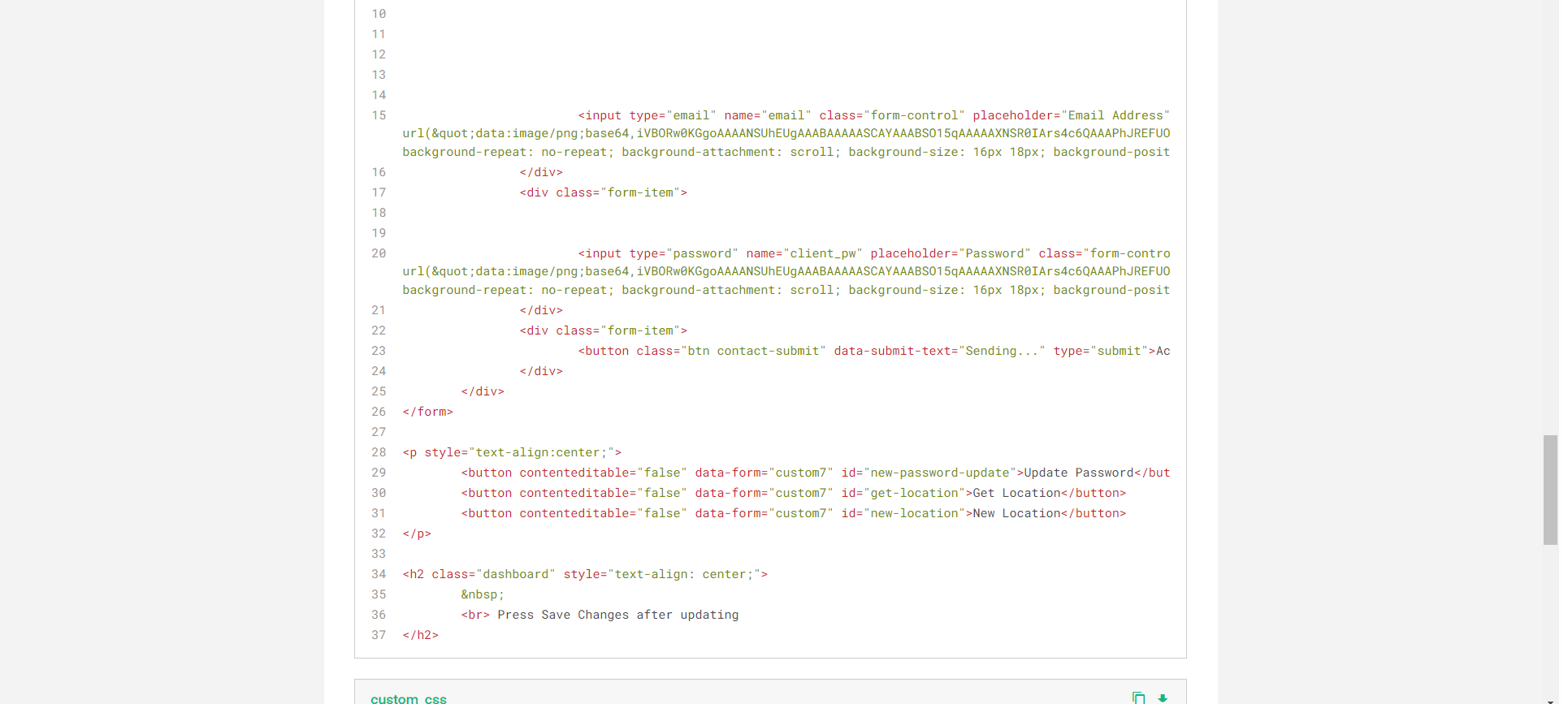Click line number 28 in gutter
Viewport: 1568px width, 704px height.
(379, 452)
